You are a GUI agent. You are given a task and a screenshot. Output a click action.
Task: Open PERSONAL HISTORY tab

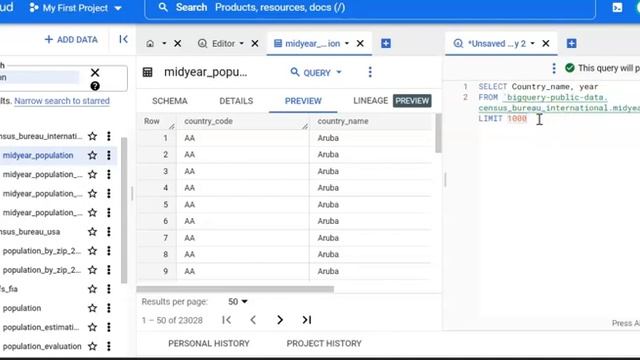pos(209,344)
